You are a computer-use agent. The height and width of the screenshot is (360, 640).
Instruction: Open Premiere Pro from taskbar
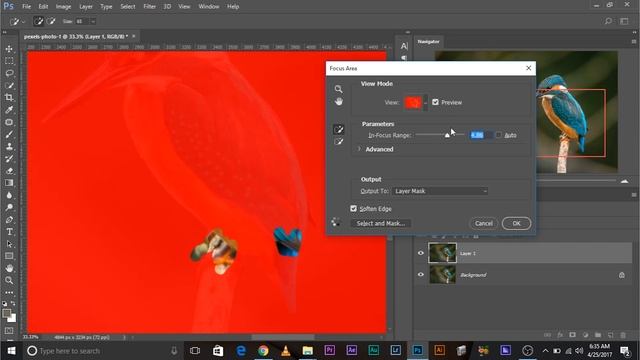click(x=329, y=351)
